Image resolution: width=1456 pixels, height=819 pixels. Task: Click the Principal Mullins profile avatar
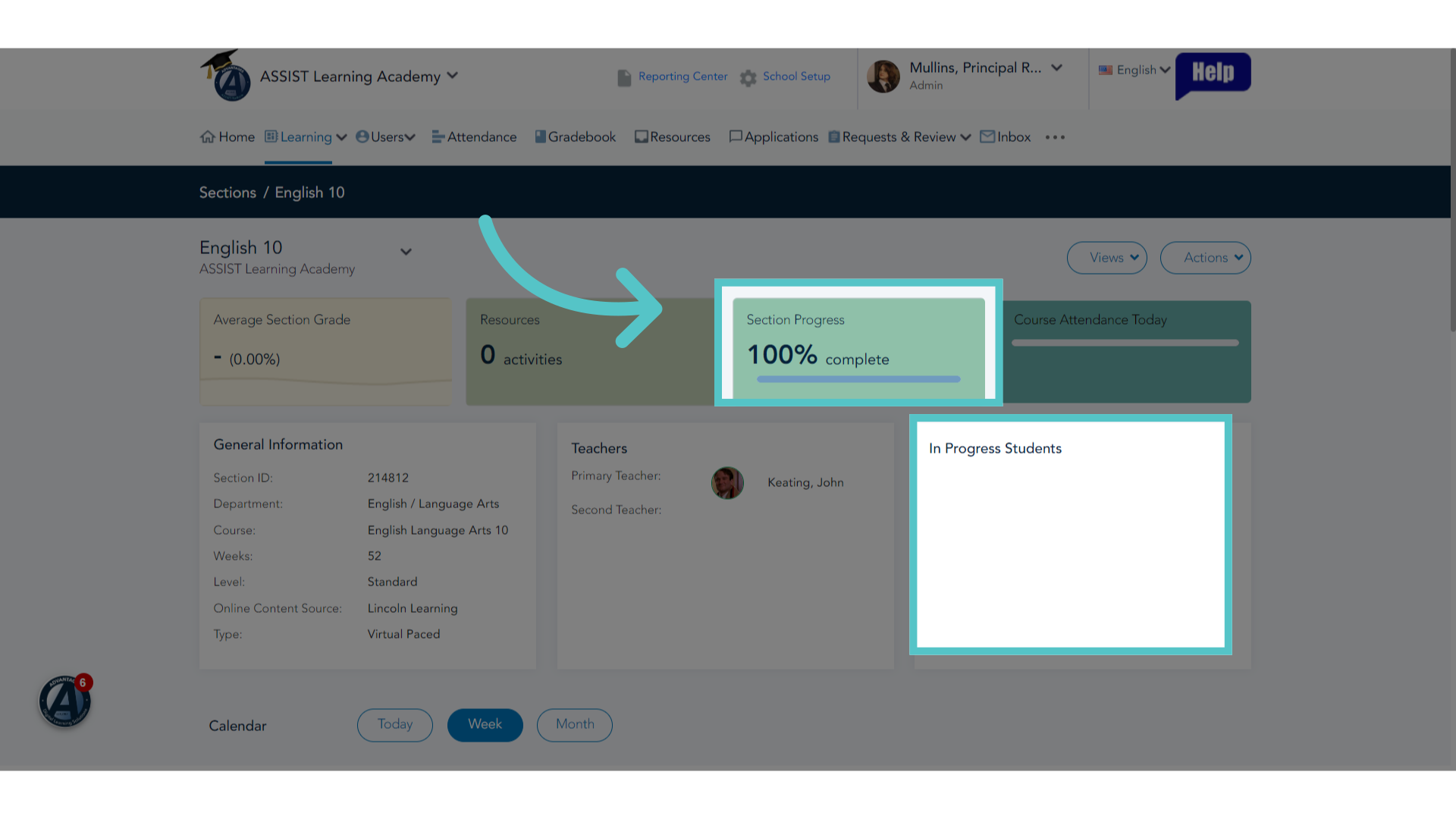(x=883, y=76)
